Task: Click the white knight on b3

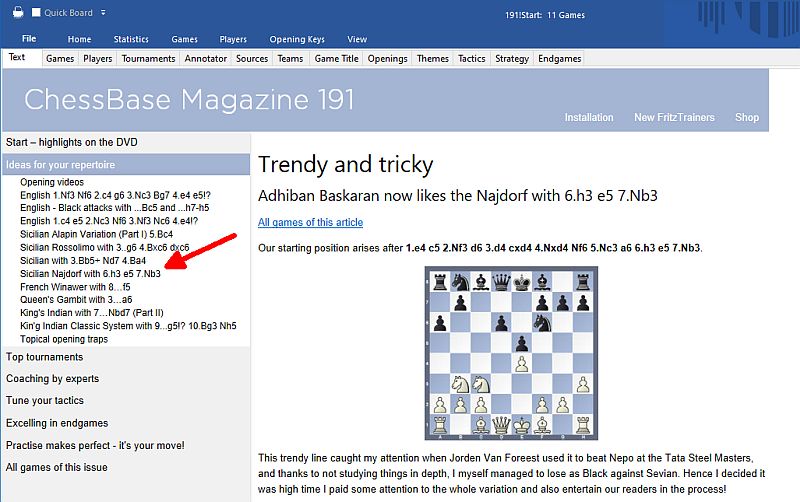Action: (x=460, y=384)
